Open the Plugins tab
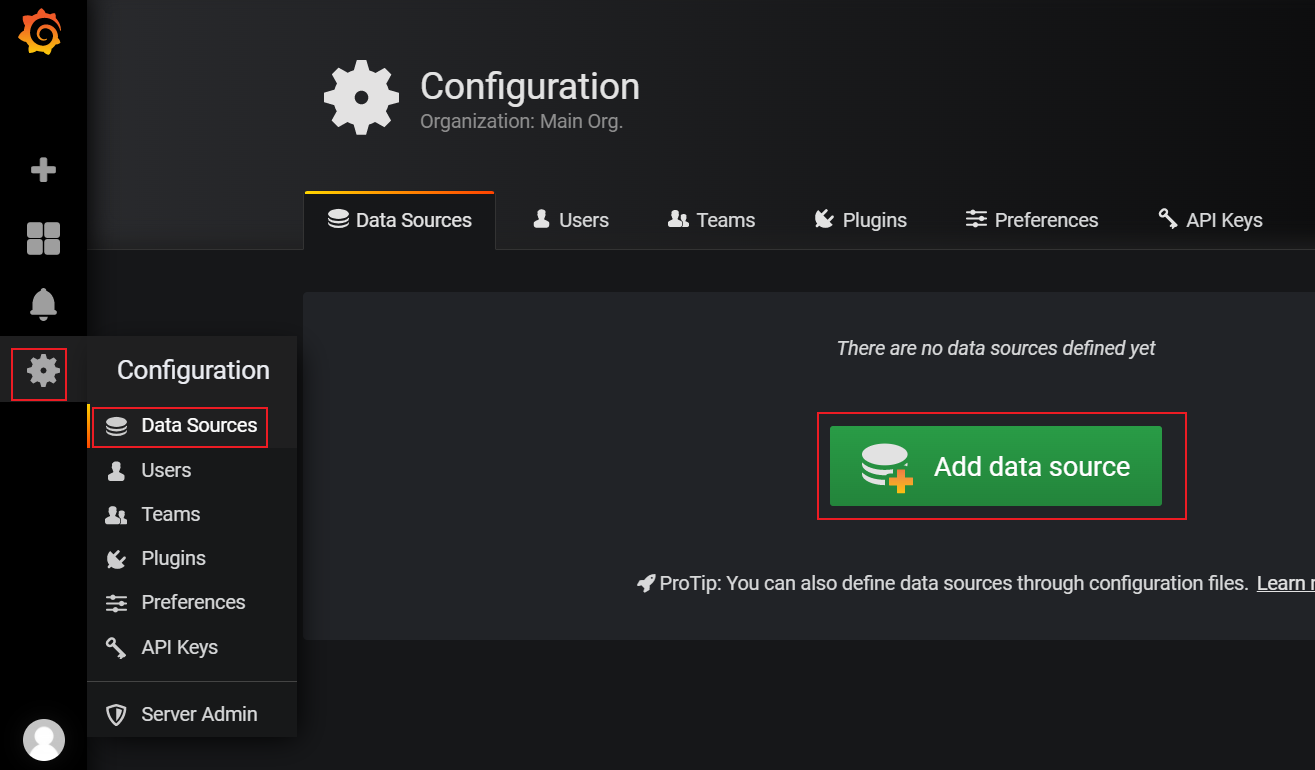This screenshot has height=770, width=1315. coord(860,220)
